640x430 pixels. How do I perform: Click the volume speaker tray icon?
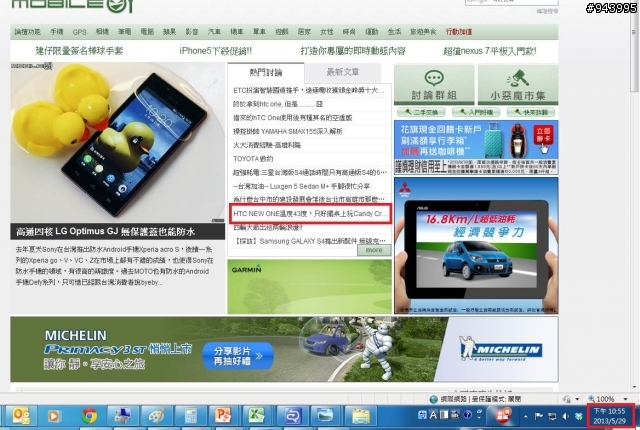coord(566,416)
